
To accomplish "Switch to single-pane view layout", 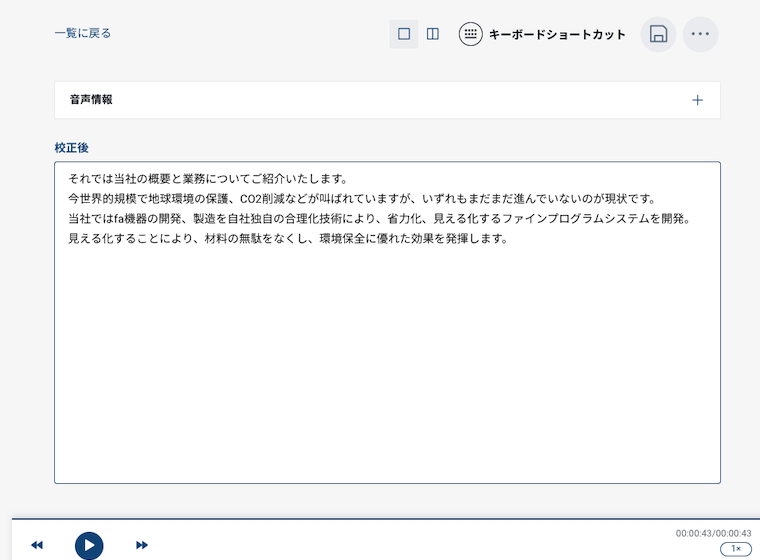I will [404, 34].
